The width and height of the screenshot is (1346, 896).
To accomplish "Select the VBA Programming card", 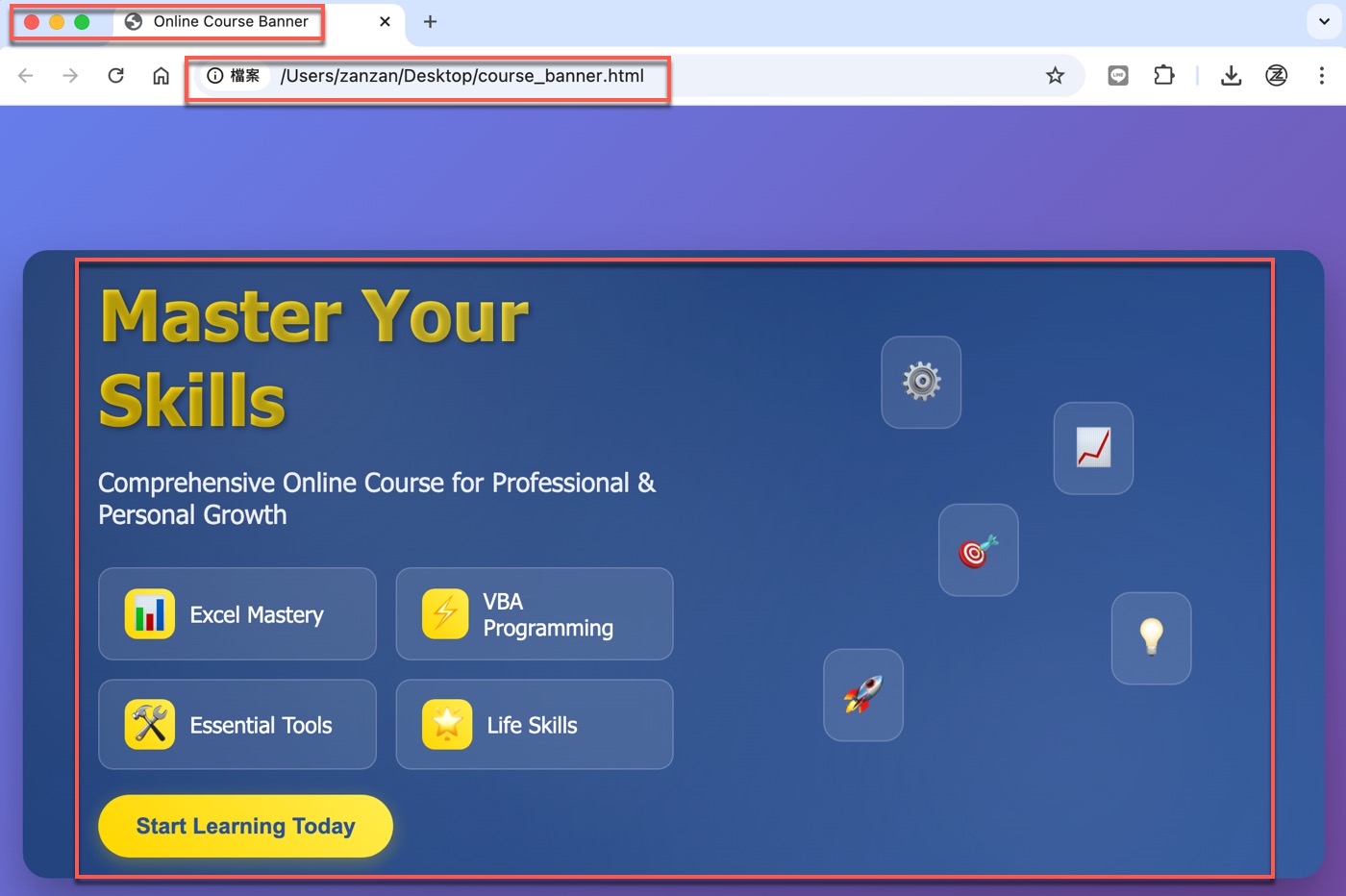I will 535,614.
